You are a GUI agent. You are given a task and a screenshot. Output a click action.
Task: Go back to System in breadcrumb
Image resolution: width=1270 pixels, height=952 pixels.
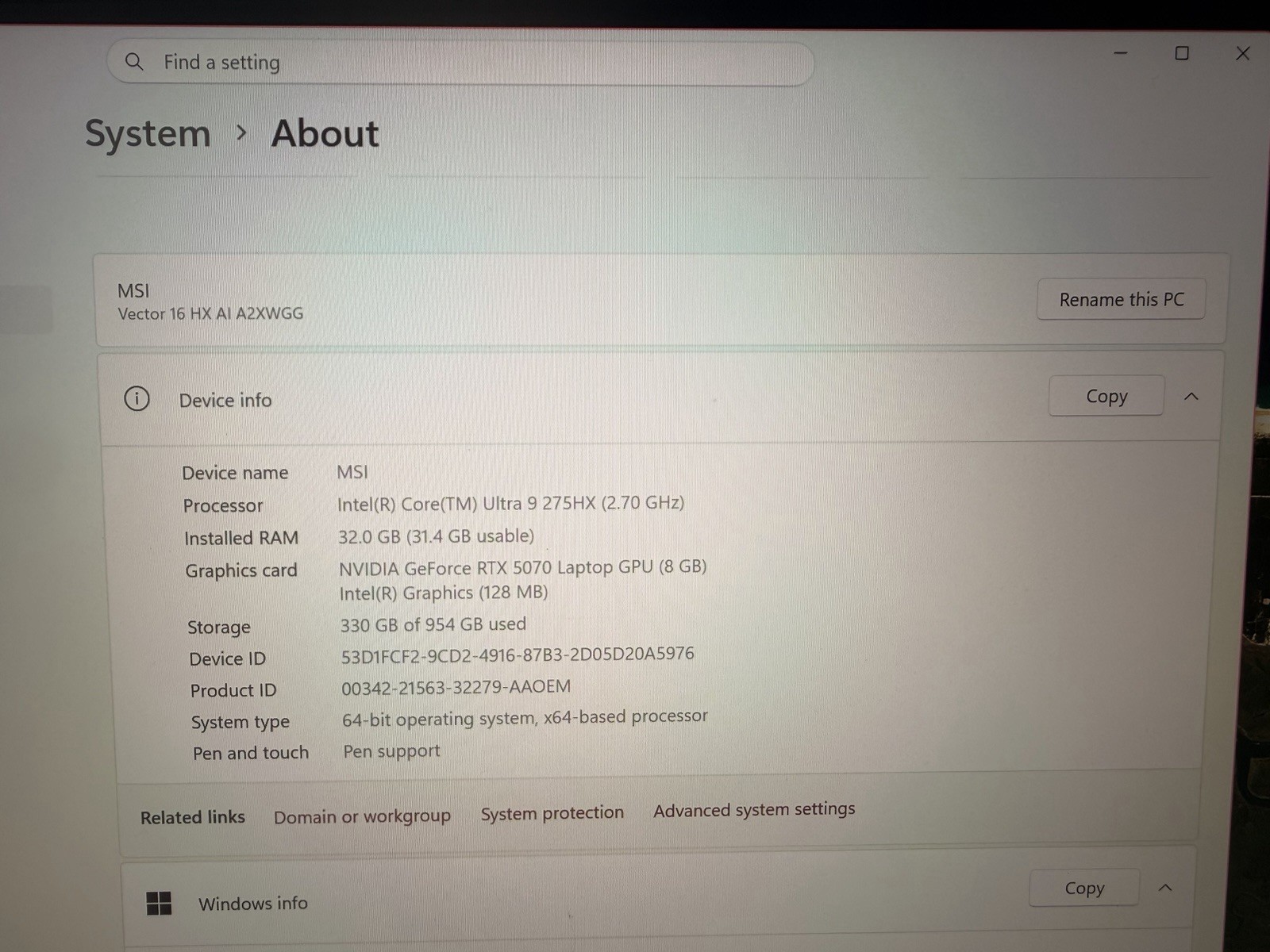[148, 133]
